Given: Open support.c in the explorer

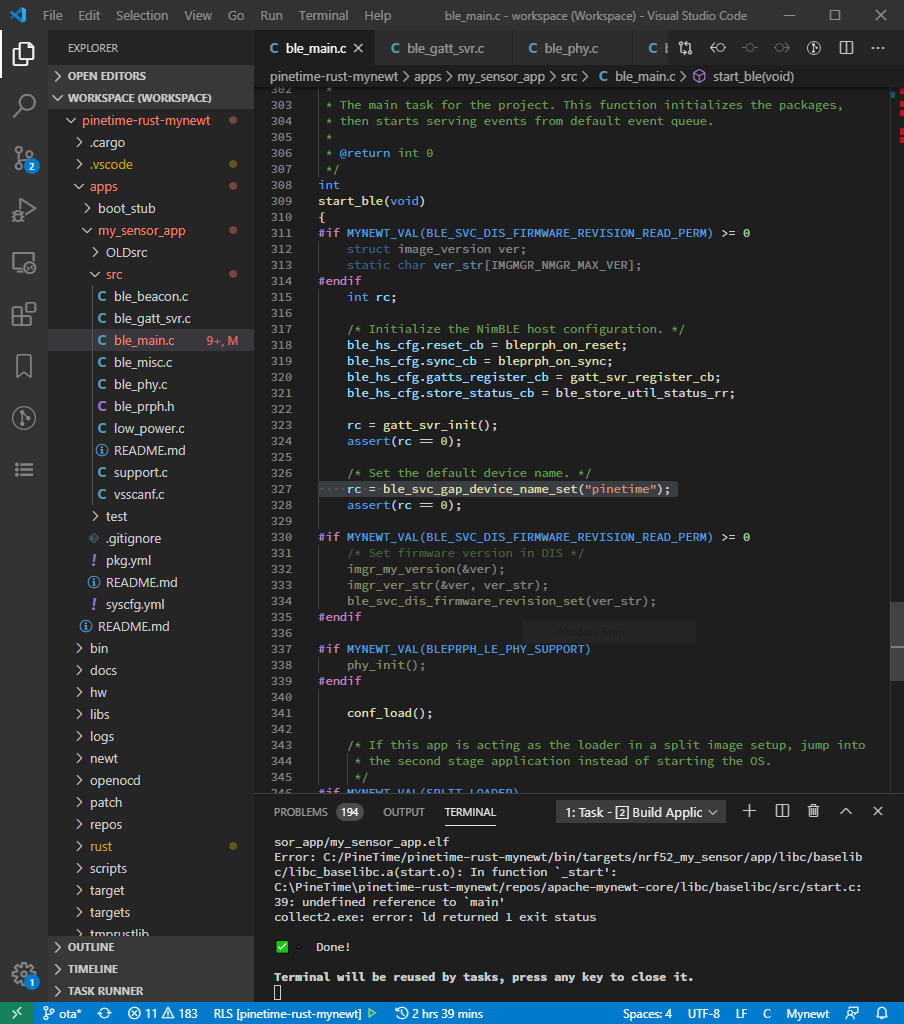Looking at the screenshot, I should 140,472.
